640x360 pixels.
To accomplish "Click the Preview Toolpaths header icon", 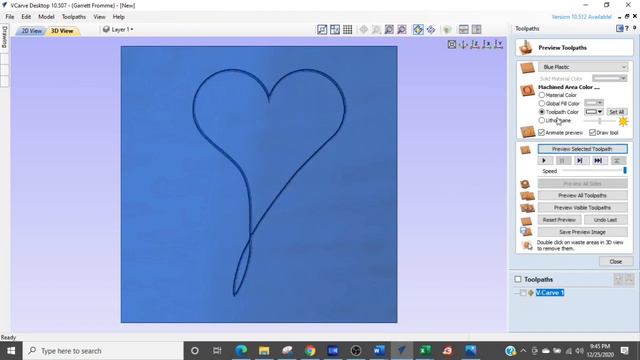I will click(x=526, y=47).
